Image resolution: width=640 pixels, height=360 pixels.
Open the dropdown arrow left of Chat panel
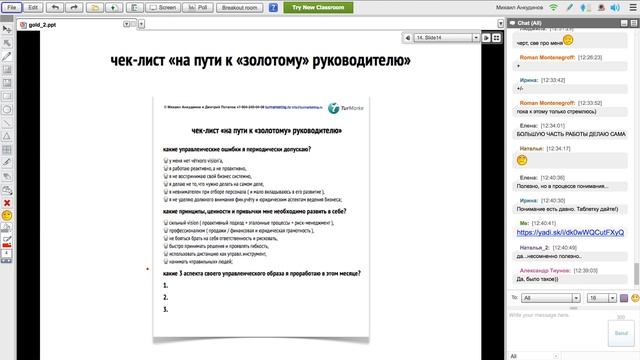(501, 24)
